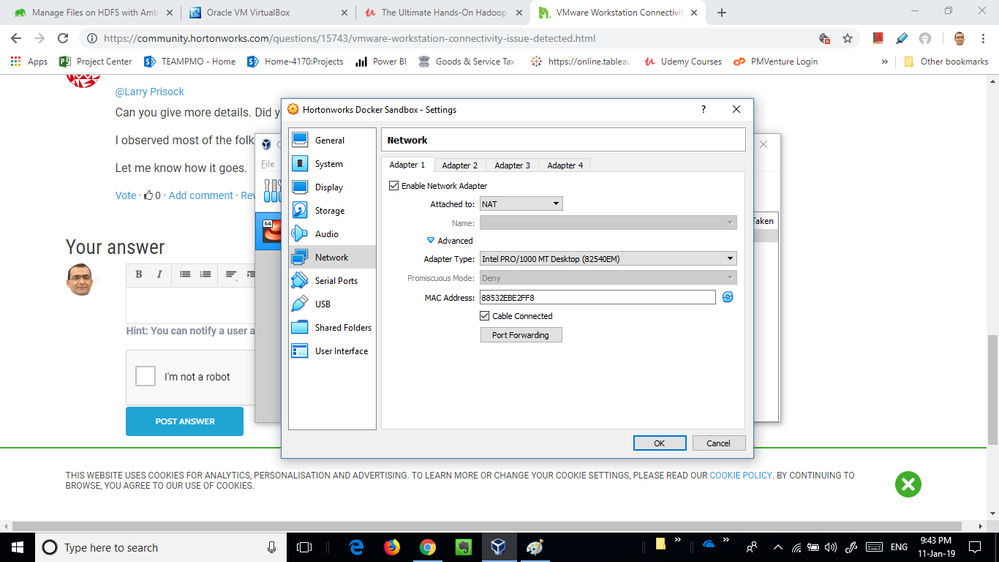The height and width of the screenshot is (562, 999).
Task: Open the Udemy Courses bookmark
Action: [682, 62]
